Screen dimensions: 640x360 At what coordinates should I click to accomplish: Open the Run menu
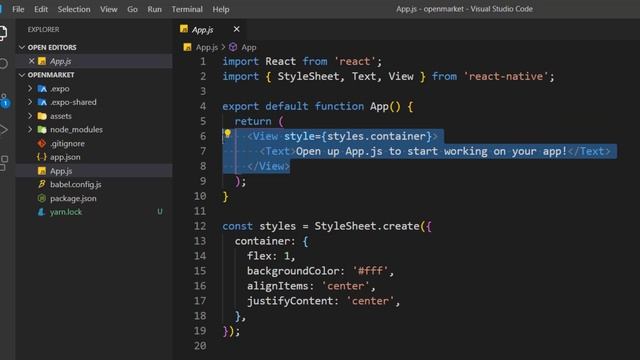pyautogui.click(x=154, y=9)
